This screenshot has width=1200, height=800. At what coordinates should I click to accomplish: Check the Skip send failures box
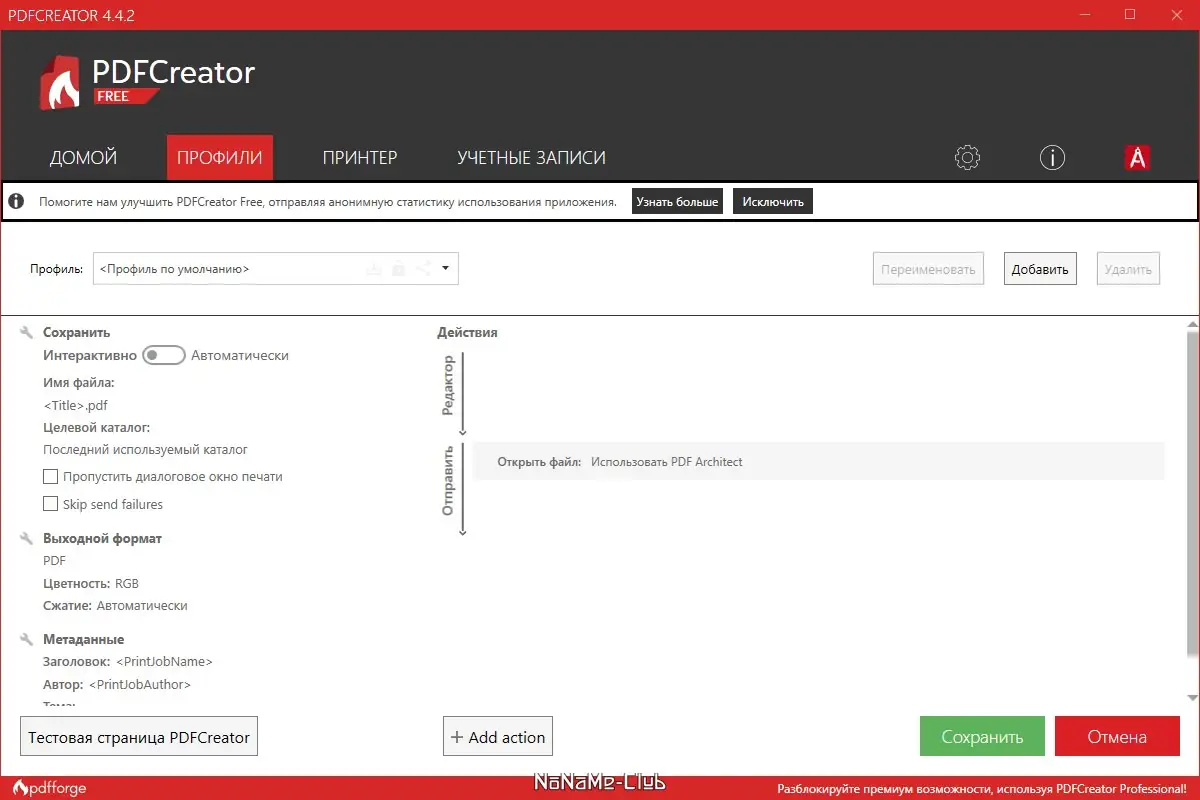click(x=50, y=505)
